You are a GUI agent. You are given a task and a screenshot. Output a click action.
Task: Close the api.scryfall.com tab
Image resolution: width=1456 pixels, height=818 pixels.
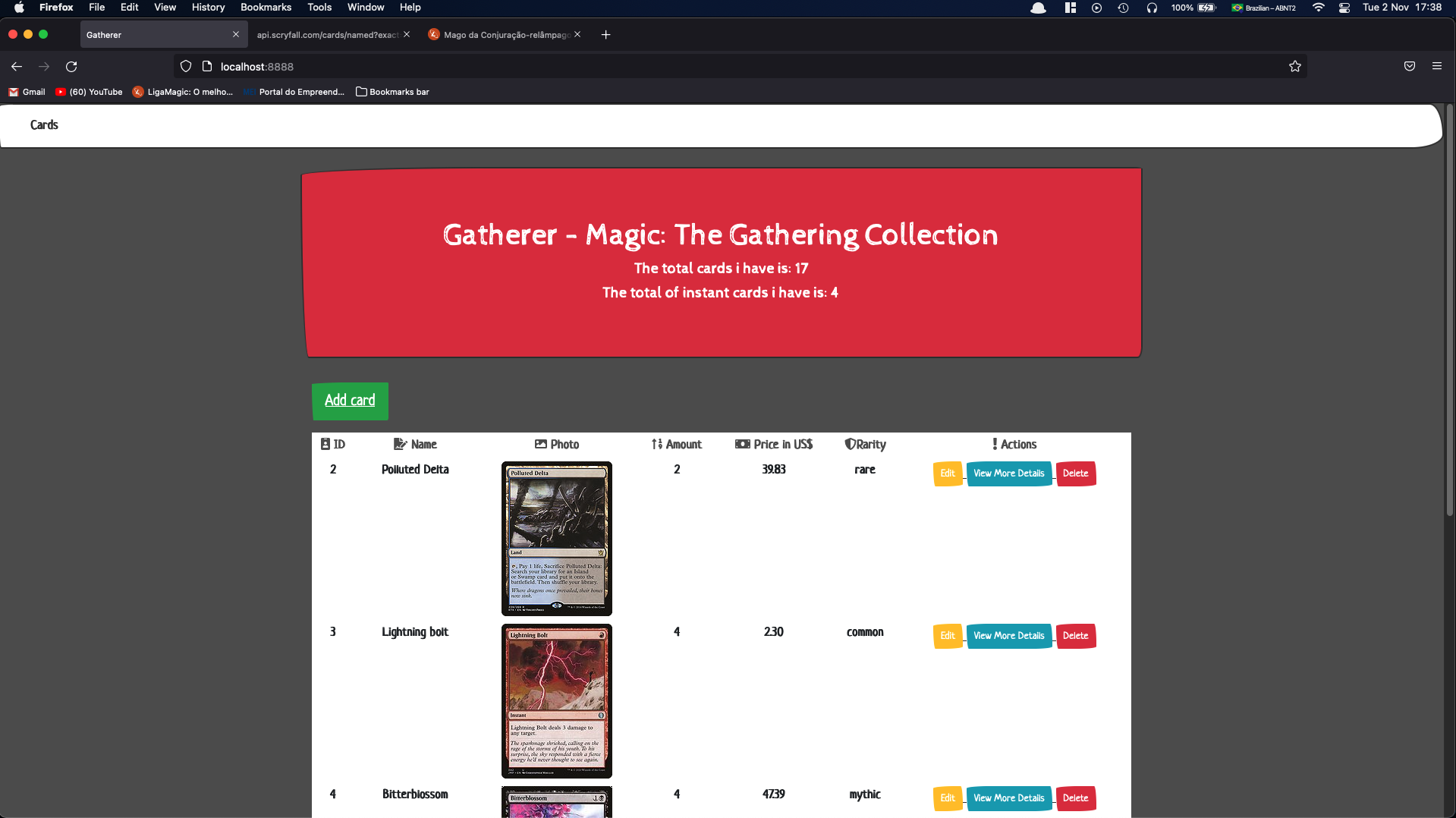point(407,35)
